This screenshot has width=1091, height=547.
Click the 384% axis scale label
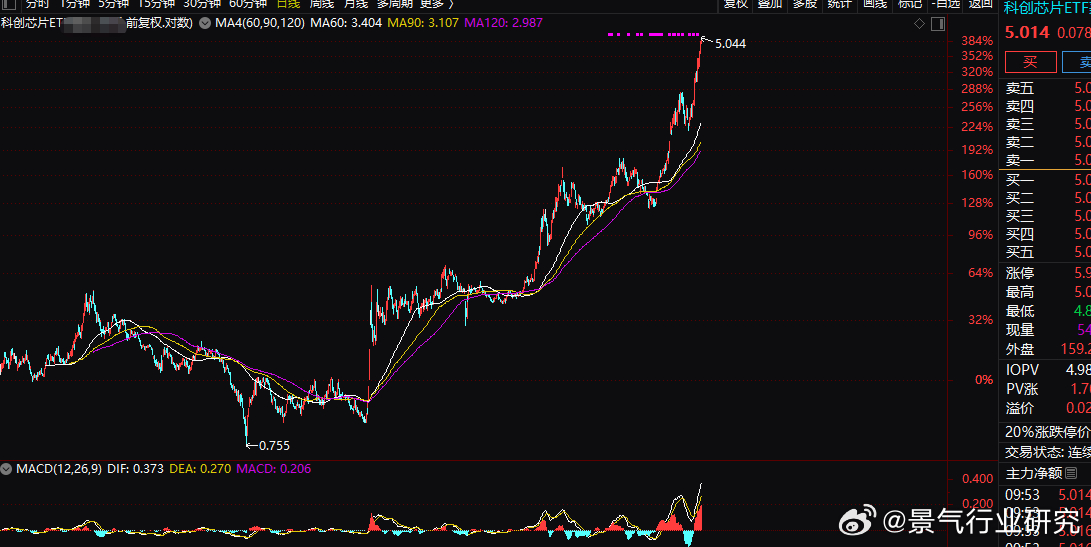(977, 40)
